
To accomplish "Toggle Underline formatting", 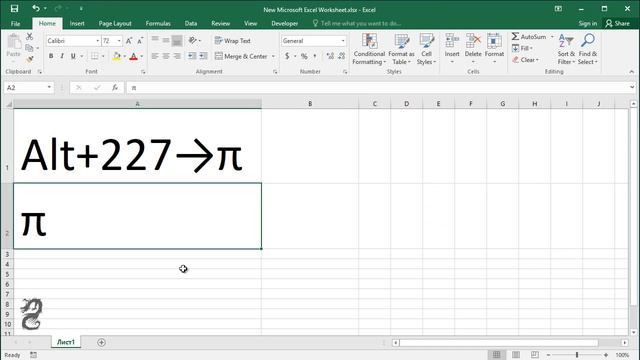I will [x=73, y=56].
